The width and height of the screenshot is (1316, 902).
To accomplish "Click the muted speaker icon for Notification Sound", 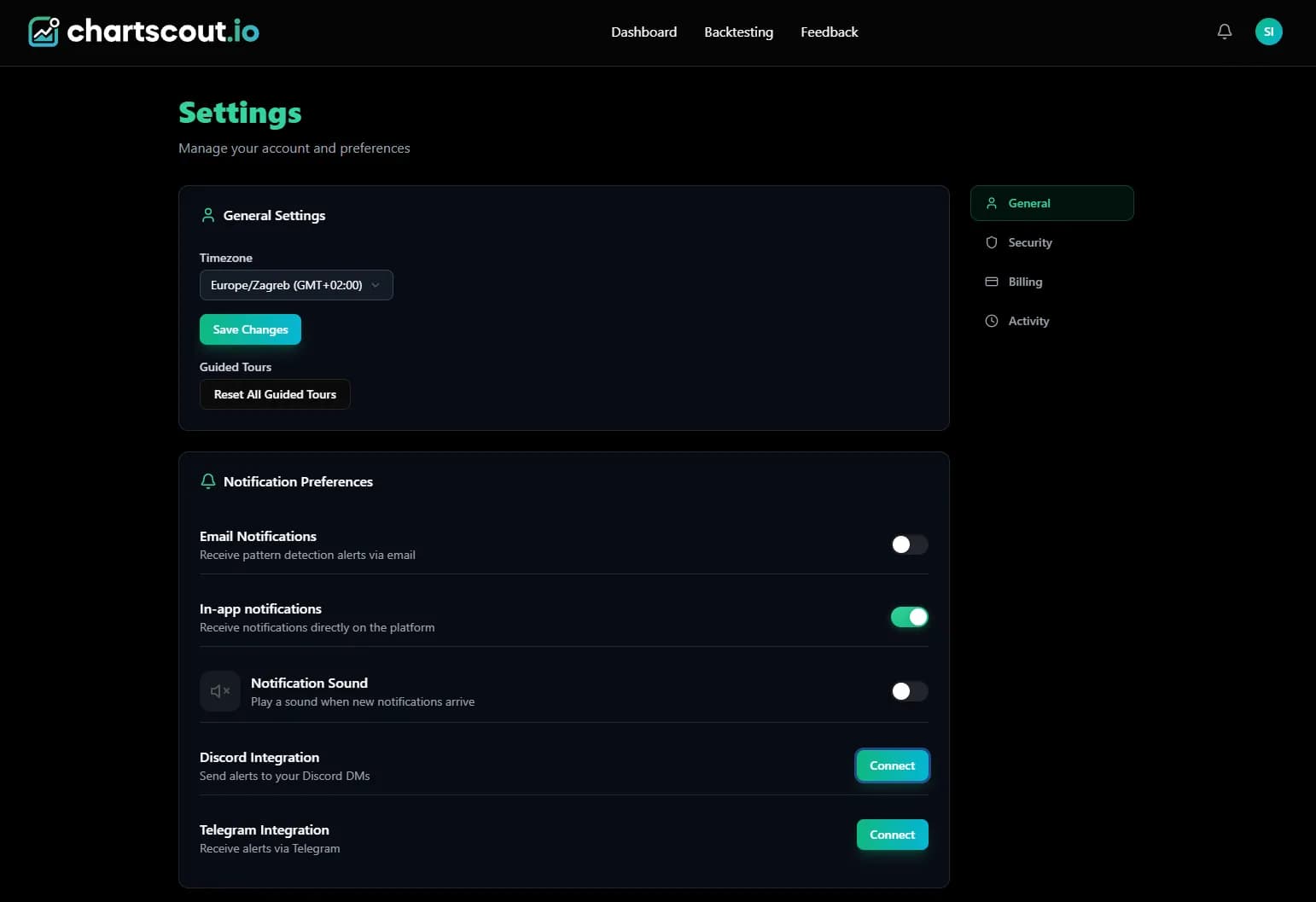I will coord(219,691).
